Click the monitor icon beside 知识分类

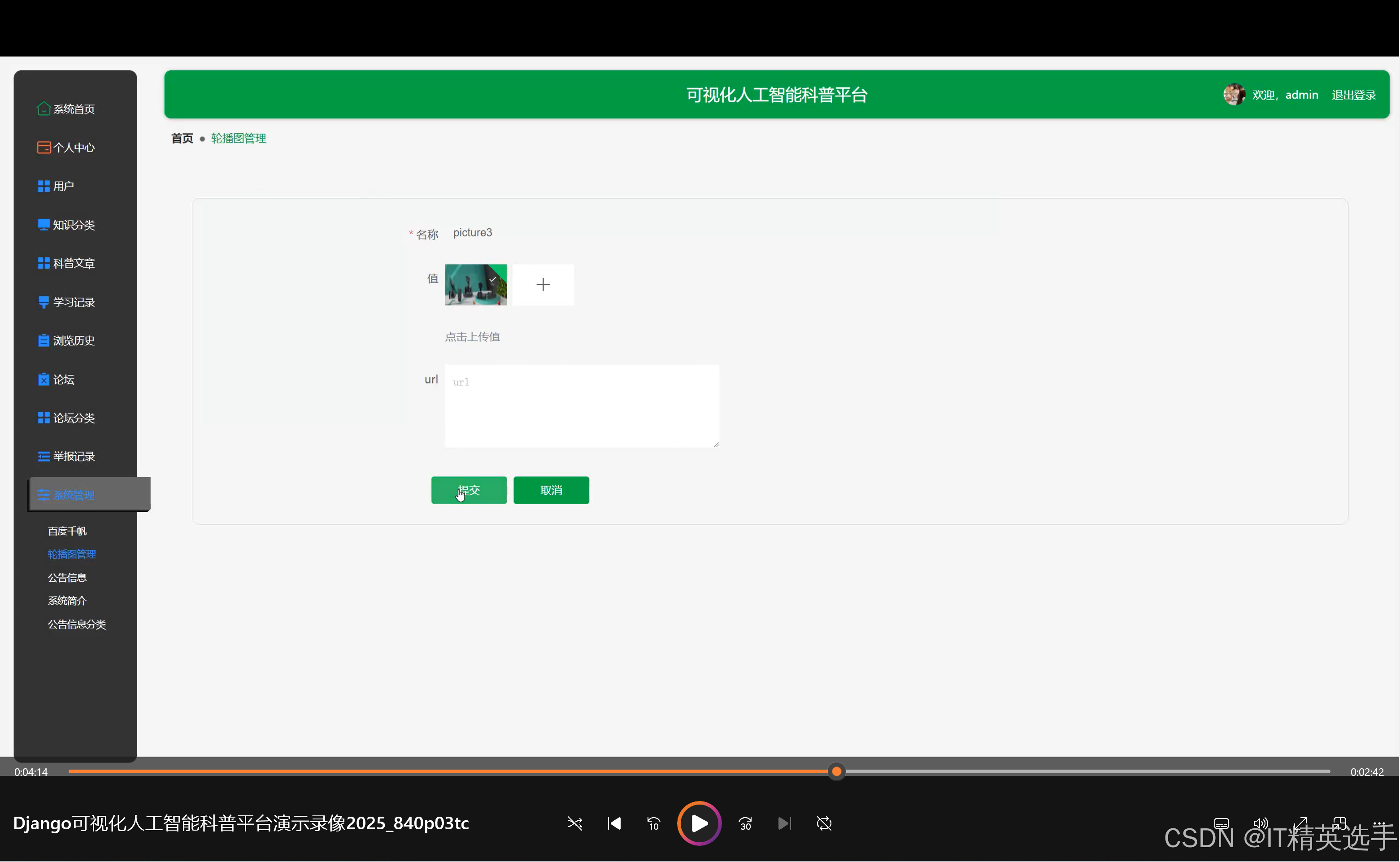[x=43, y=225]
